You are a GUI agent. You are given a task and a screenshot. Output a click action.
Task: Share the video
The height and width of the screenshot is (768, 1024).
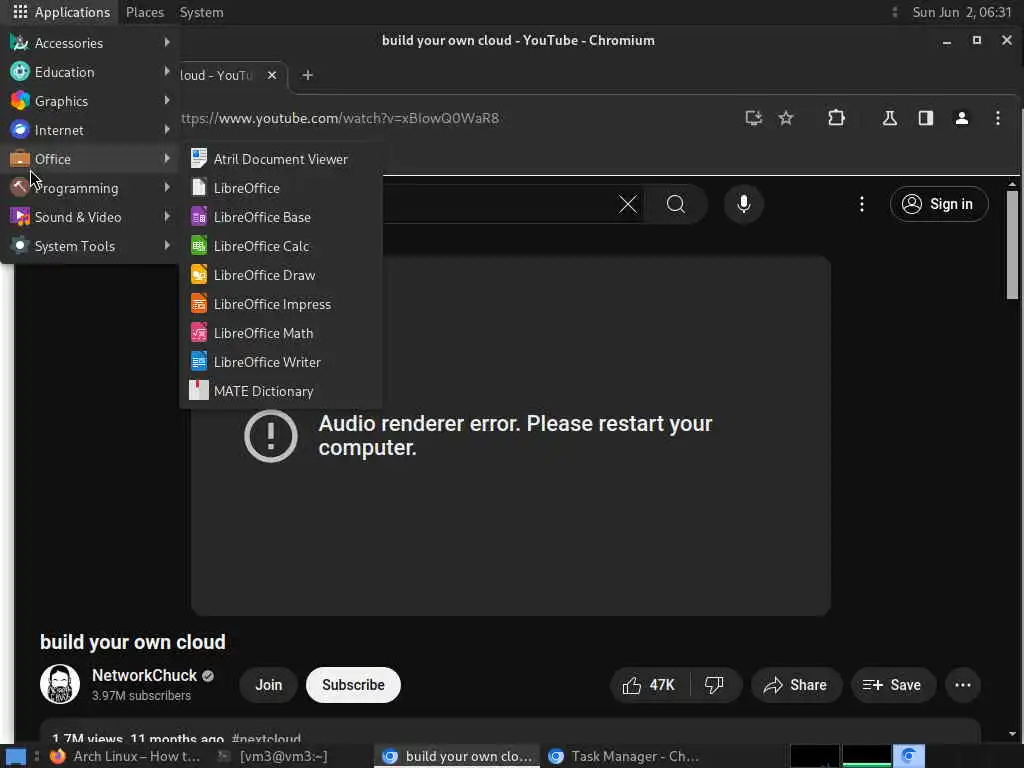point(796,685)
